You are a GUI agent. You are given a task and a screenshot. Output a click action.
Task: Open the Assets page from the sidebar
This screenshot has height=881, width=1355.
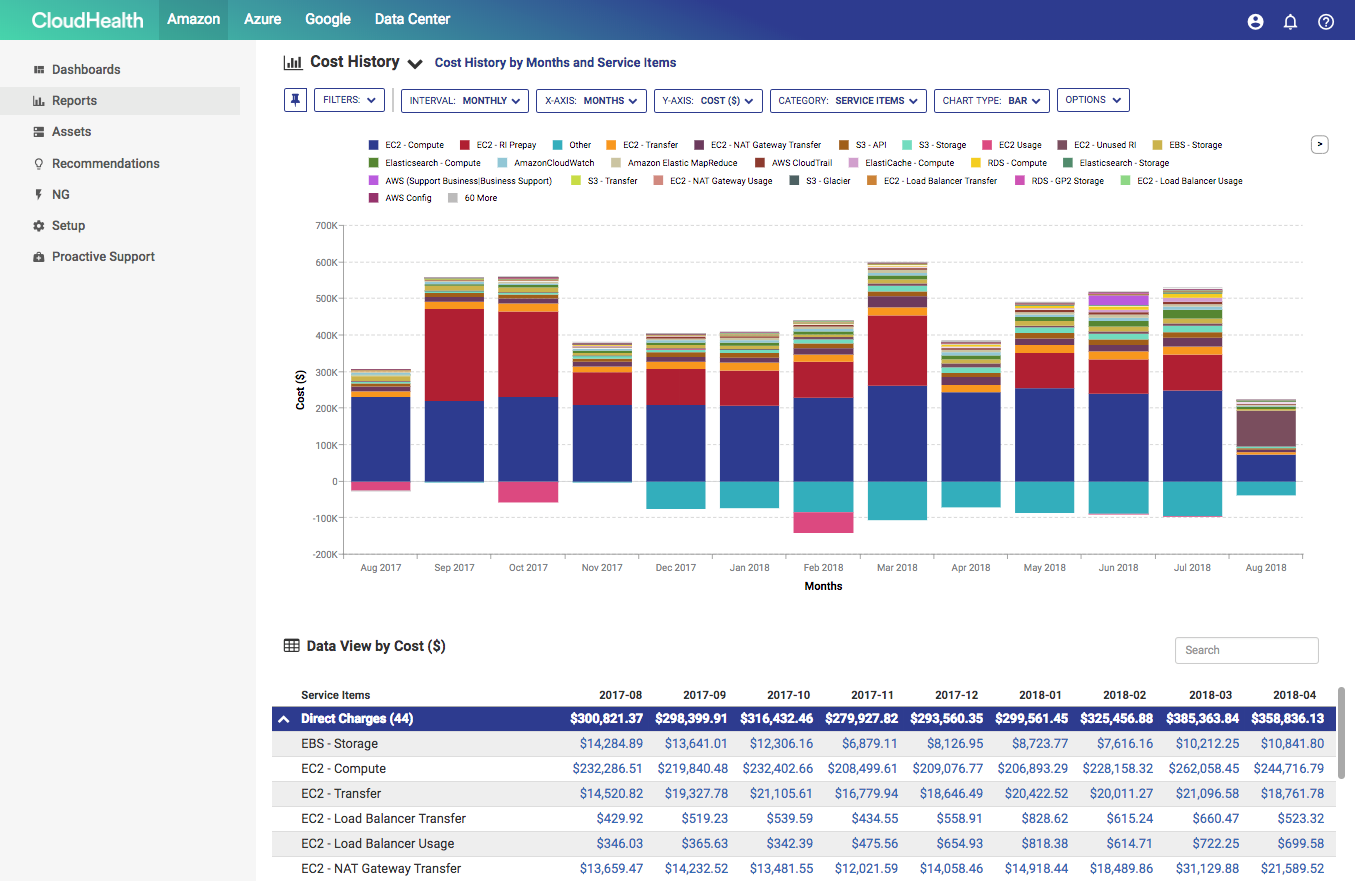coord(73,131)
